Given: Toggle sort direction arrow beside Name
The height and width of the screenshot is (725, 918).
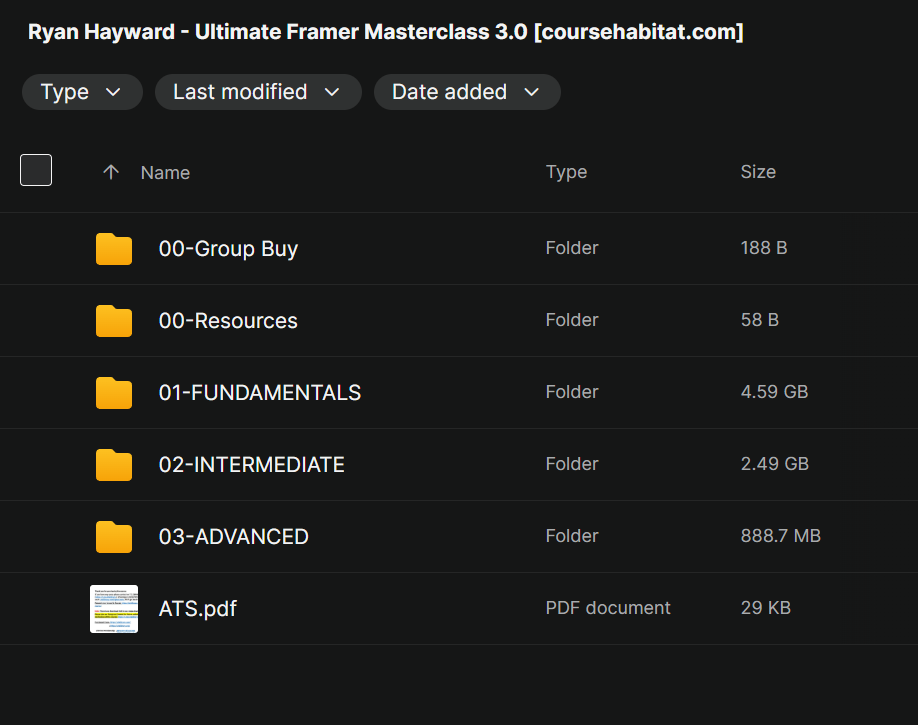Looking at the screenshot, I should 111,172.
